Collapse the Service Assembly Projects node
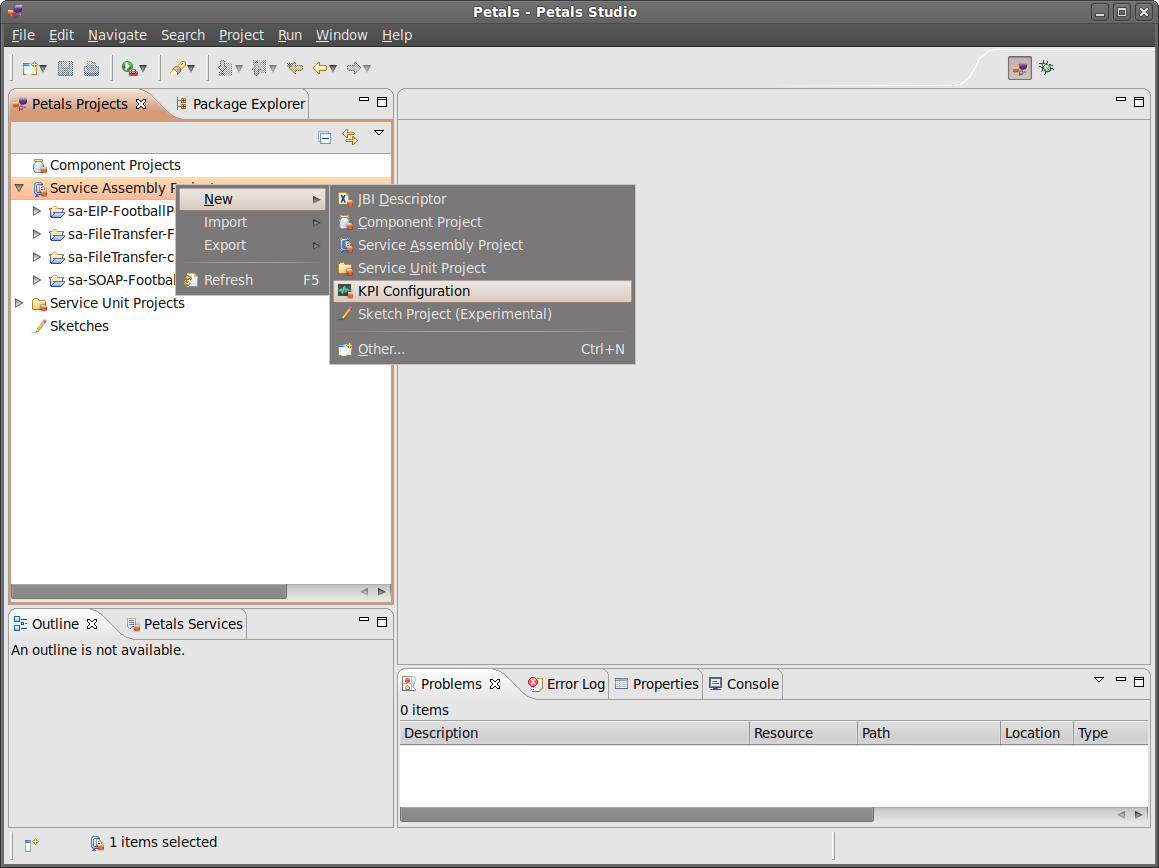 tap(19, 188)
